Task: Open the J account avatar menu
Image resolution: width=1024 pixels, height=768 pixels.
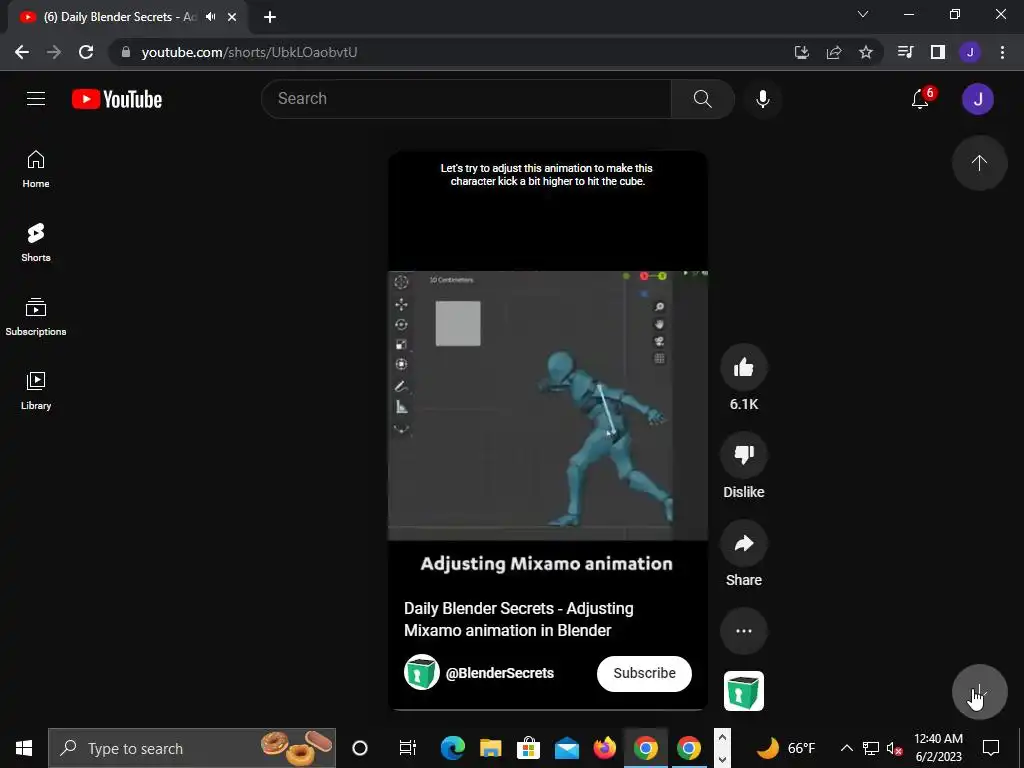Action: (x=978, y=99)
